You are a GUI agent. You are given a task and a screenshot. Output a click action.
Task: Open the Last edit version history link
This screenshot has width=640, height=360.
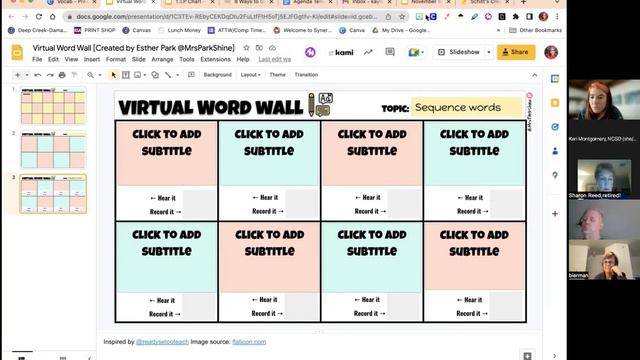tap(275, 60)
